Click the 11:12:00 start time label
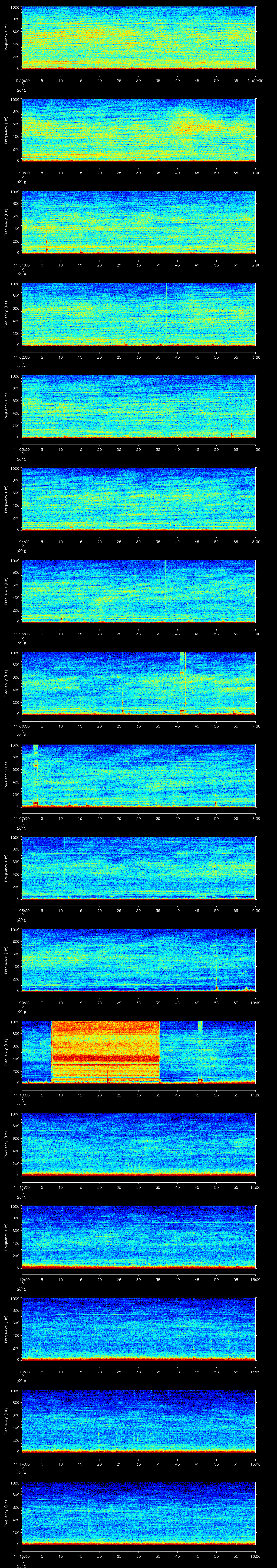Screen dimensions: 277x1568 click(21, 1279)
